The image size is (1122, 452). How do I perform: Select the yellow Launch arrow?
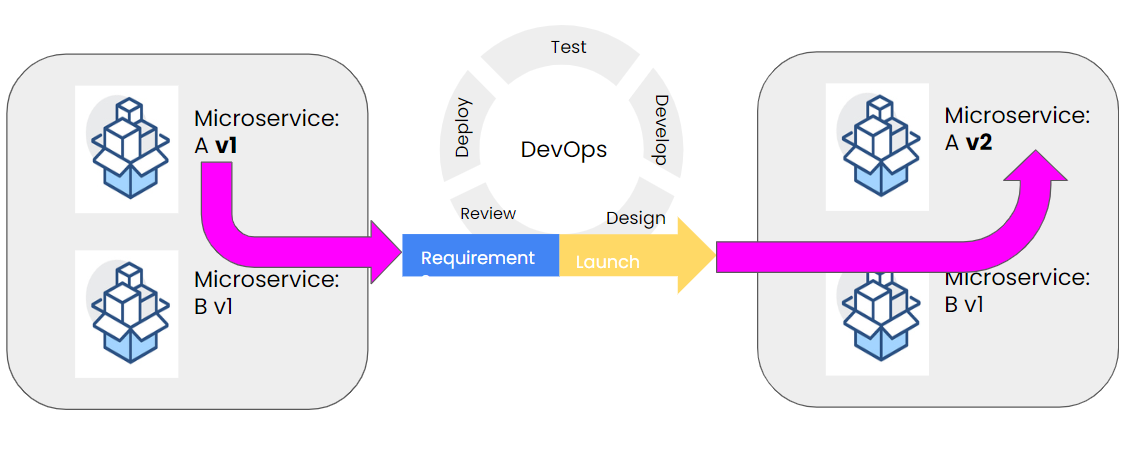click(x=640, y=257)
